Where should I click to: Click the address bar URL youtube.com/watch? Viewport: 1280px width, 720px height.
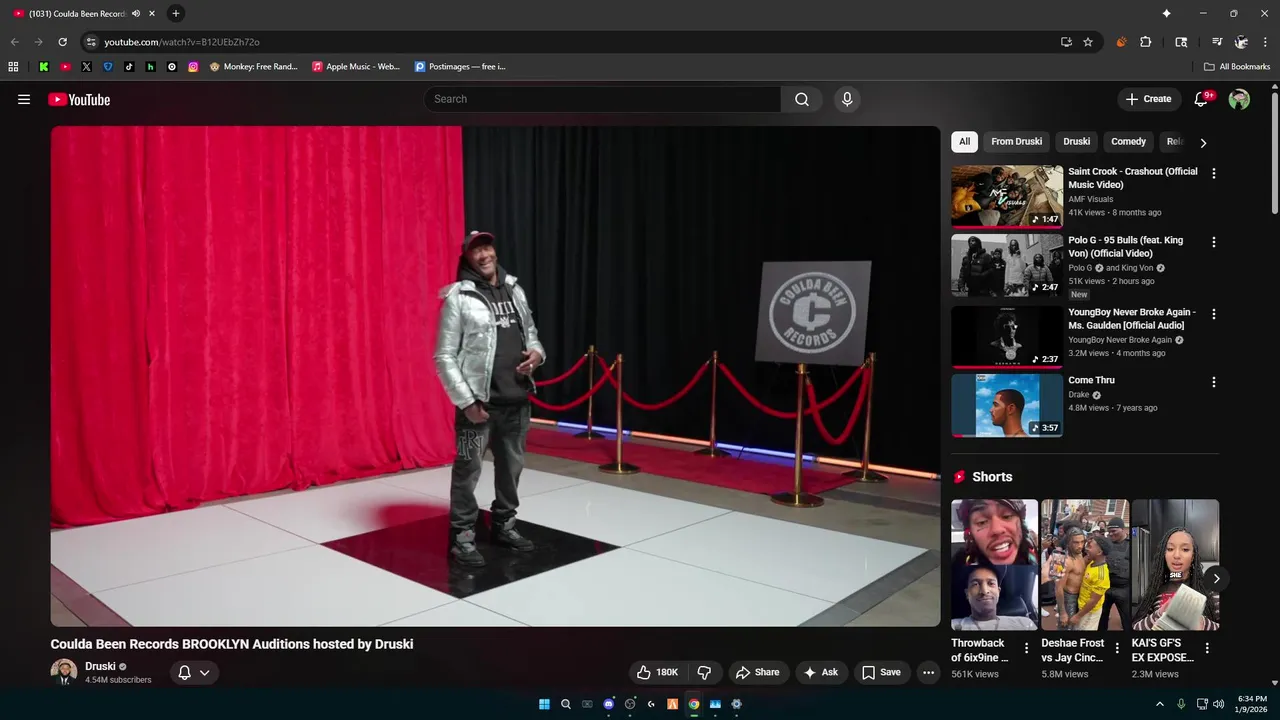coord(182,42)
